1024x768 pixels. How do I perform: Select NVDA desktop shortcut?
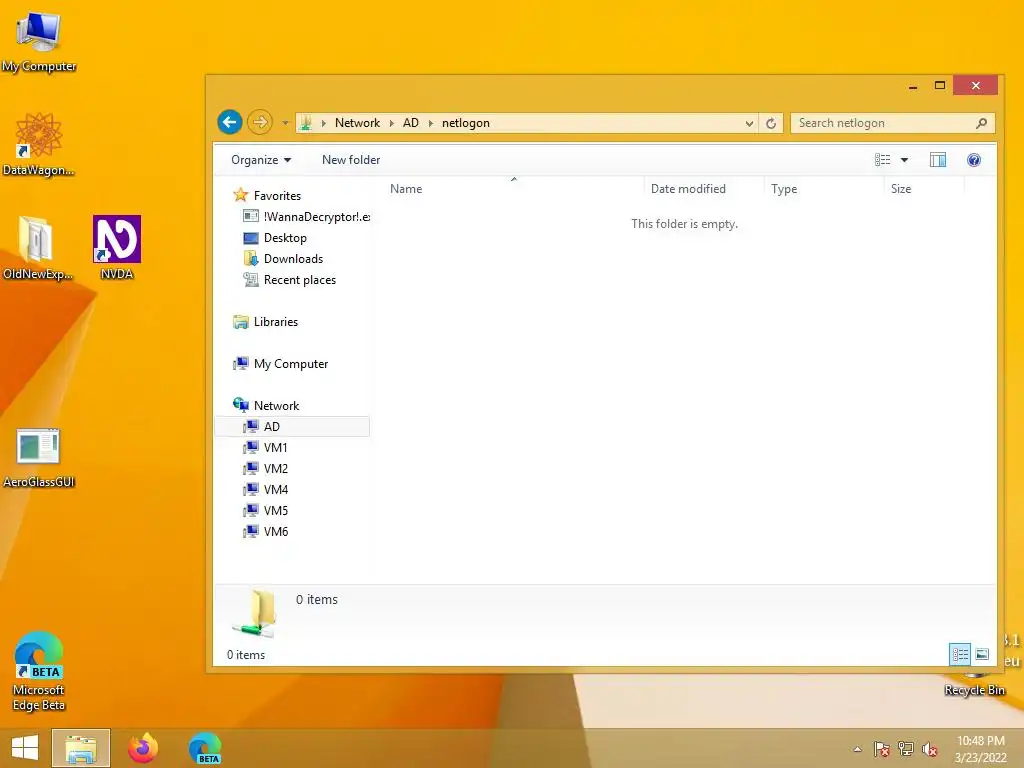pyautogui.click(x=117, y=248)
